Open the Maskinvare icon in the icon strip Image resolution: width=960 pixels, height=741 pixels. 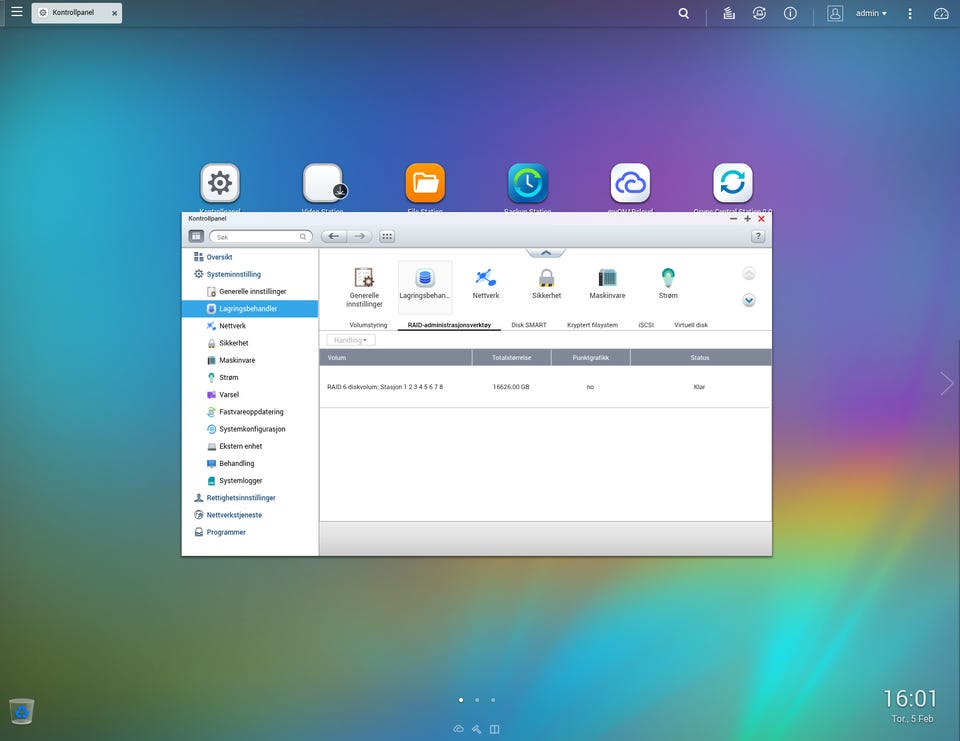[x=607, y=279]
